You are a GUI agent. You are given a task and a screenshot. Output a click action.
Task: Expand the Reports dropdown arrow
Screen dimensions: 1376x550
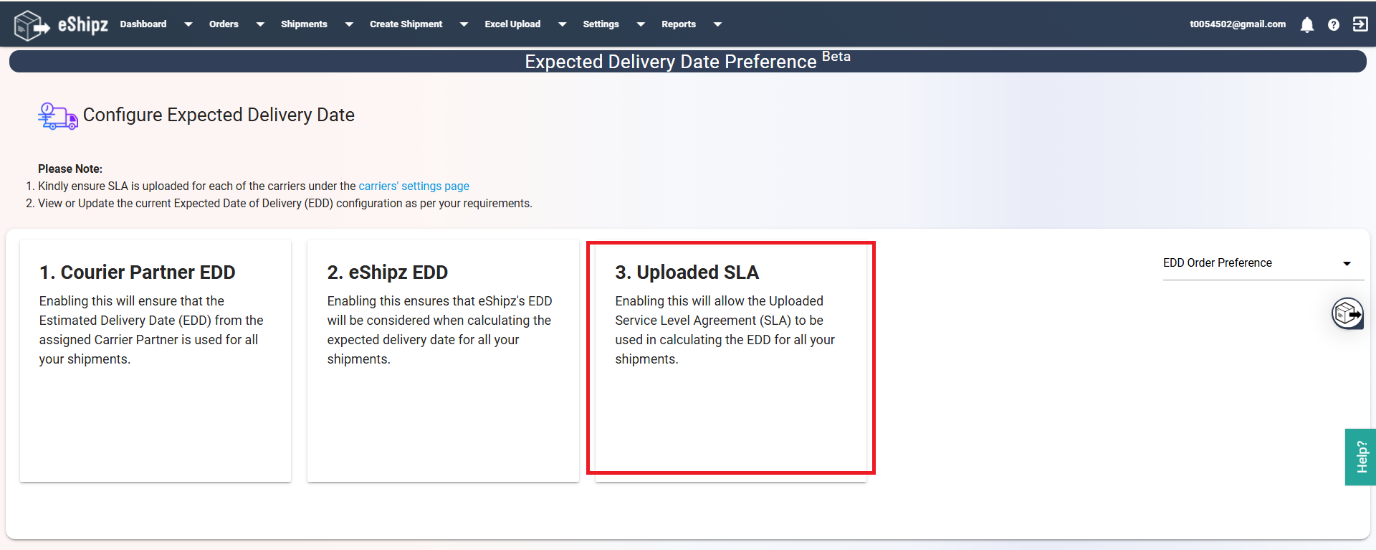click(x=718, y=25)
